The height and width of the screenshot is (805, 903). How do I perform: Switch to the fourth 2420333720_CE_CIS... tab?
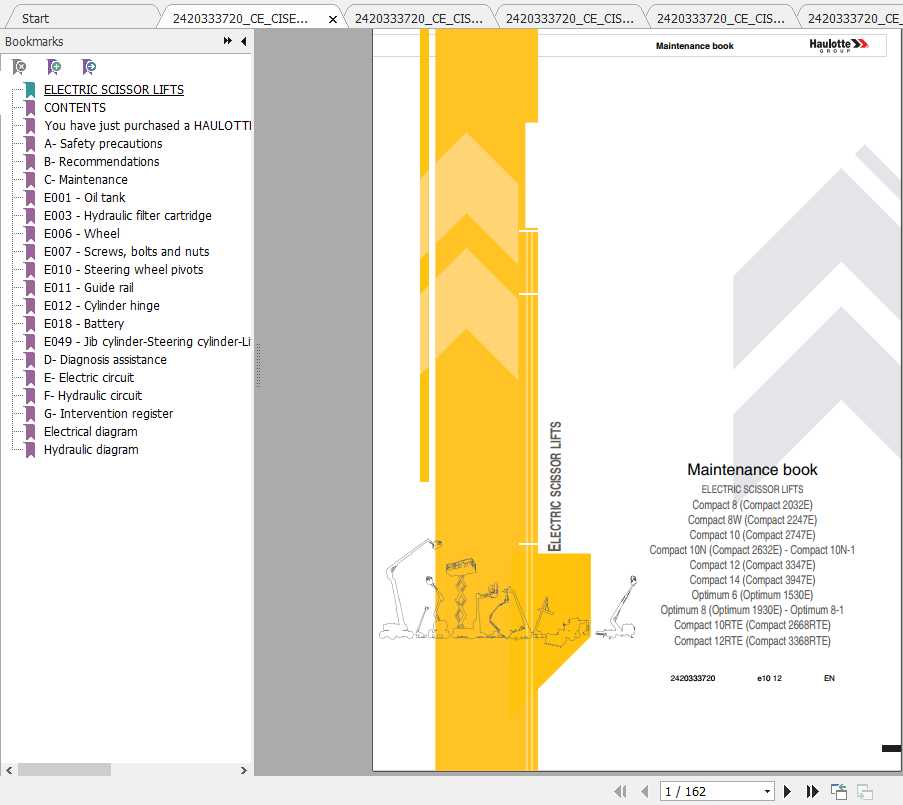[x=720, y=18]
